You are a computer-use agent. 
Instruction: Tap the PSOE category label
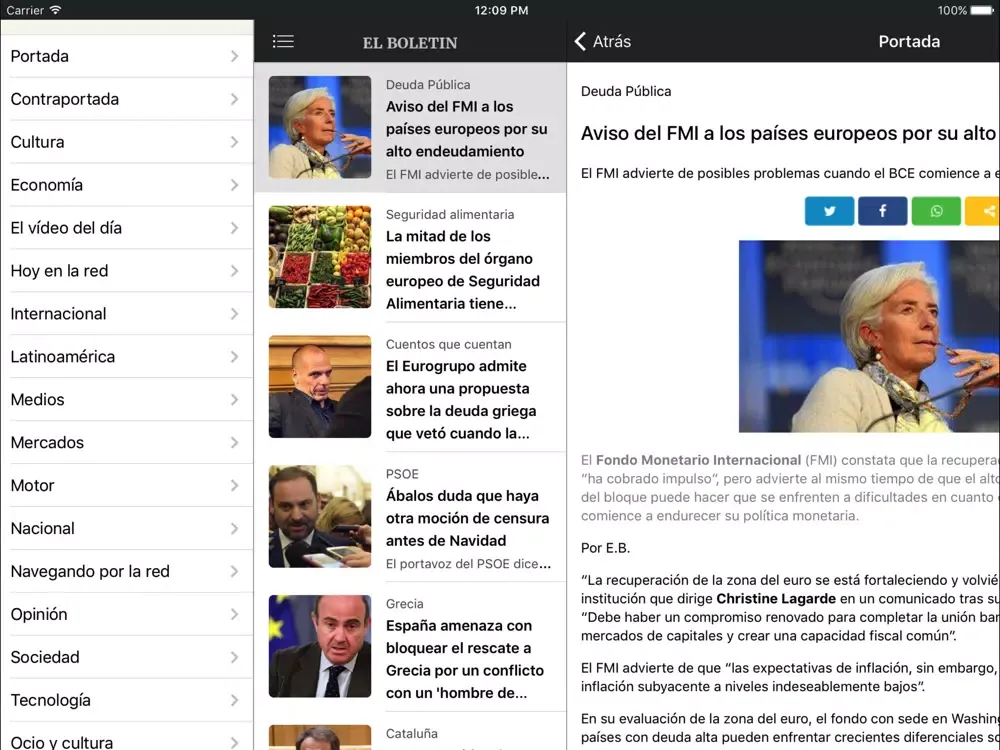402,474
